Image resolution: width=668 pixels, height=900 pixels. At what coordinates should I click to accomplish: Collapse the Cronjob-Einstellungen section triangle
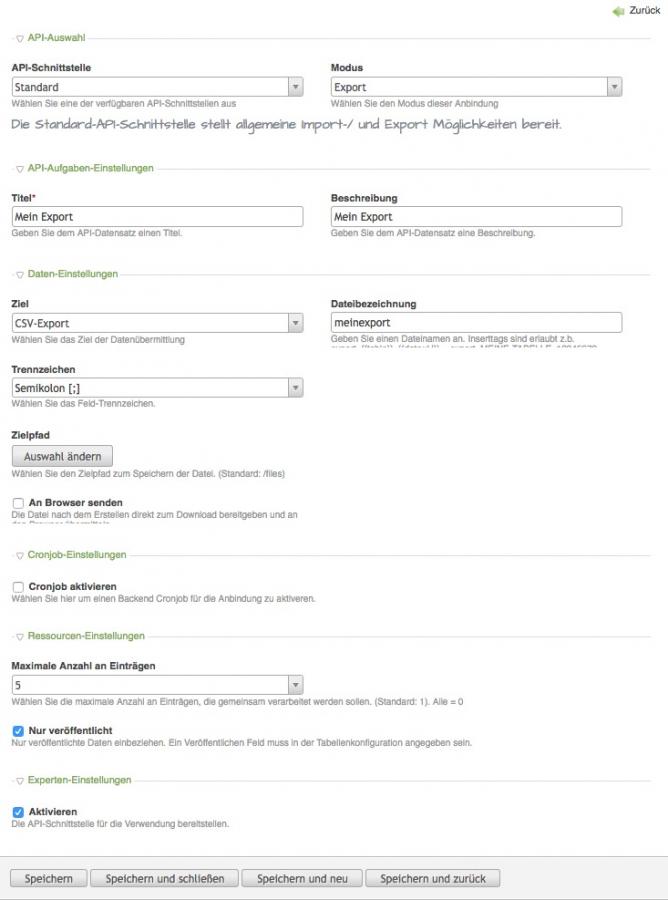coord(20,556)
